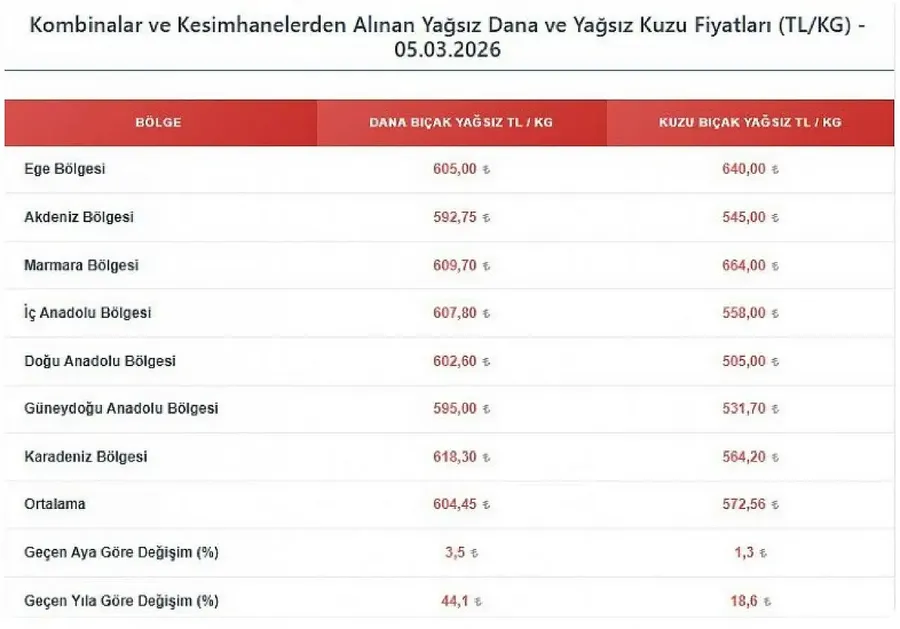Click the lira icon beside 664,00
The height and width of the screenshot is (629, 900).
[x=775, y=266]
